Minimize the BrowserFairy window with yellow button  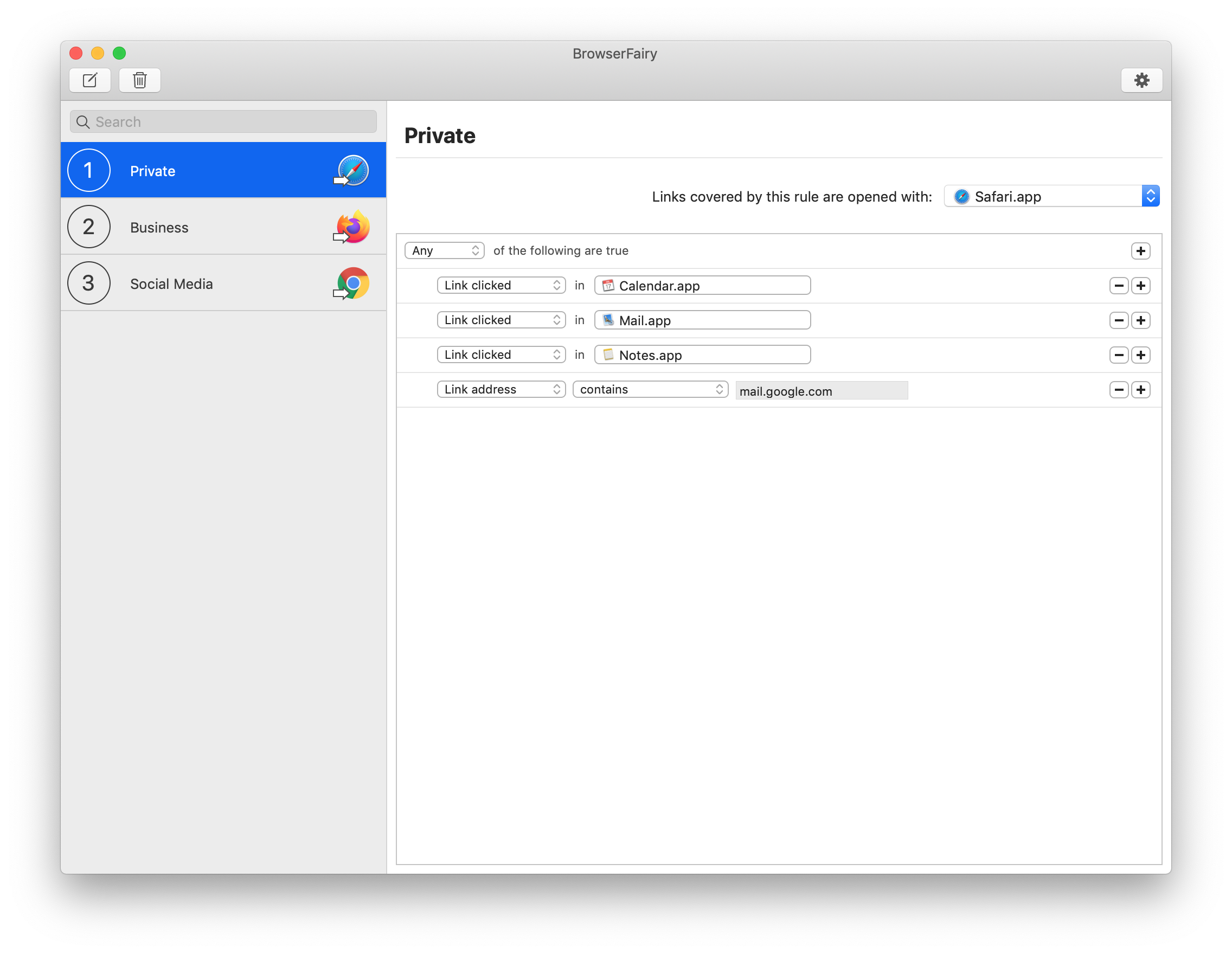click(98, 53)
